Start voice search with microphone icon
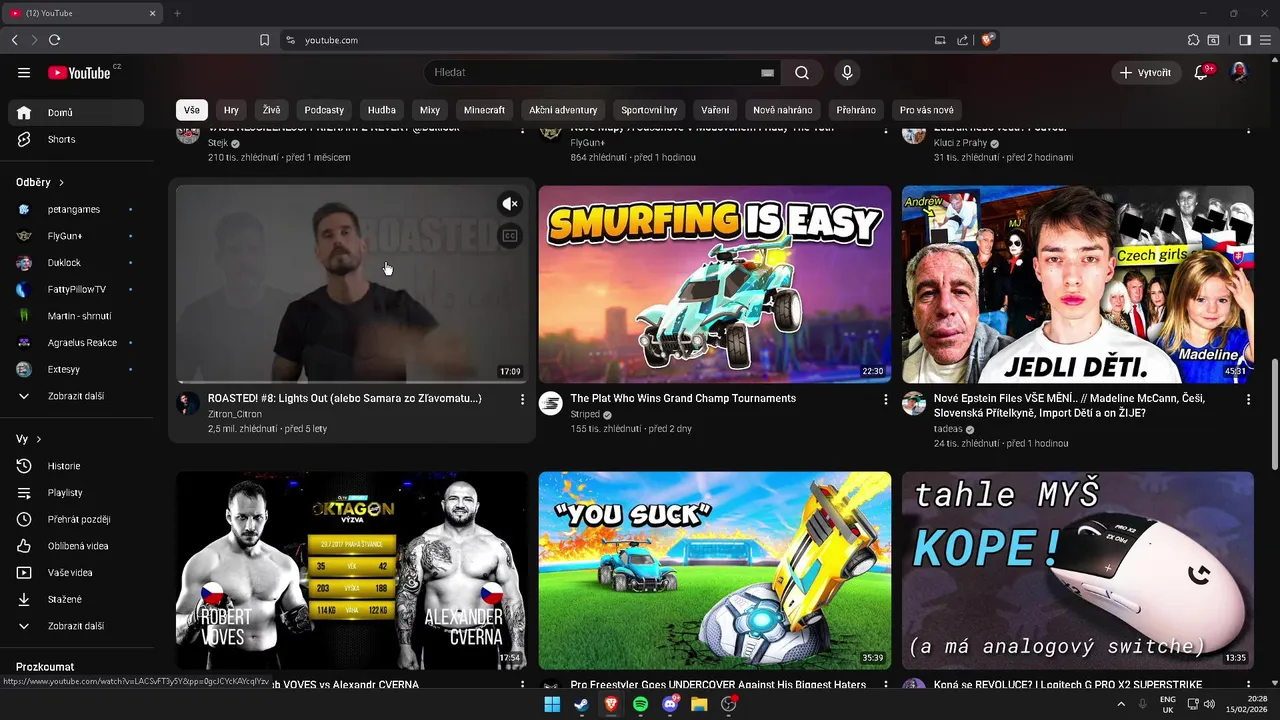 (847, 72)
